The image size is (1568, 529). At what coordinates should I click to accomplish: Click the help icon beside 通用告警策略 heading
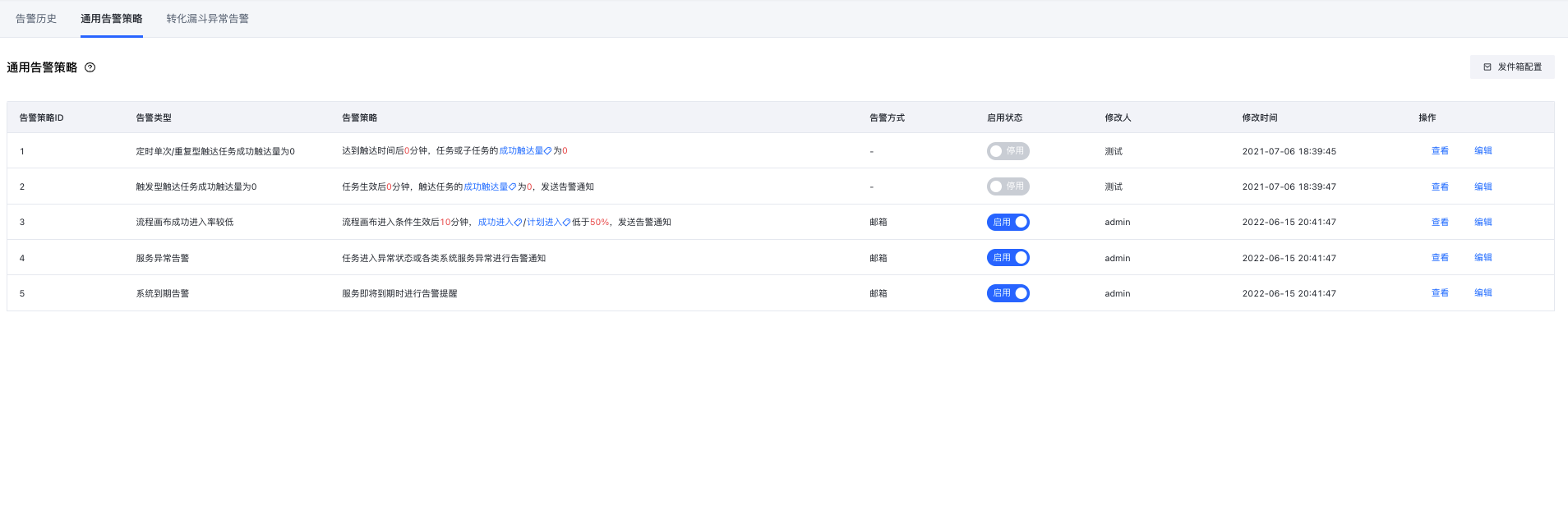point(90,67)
